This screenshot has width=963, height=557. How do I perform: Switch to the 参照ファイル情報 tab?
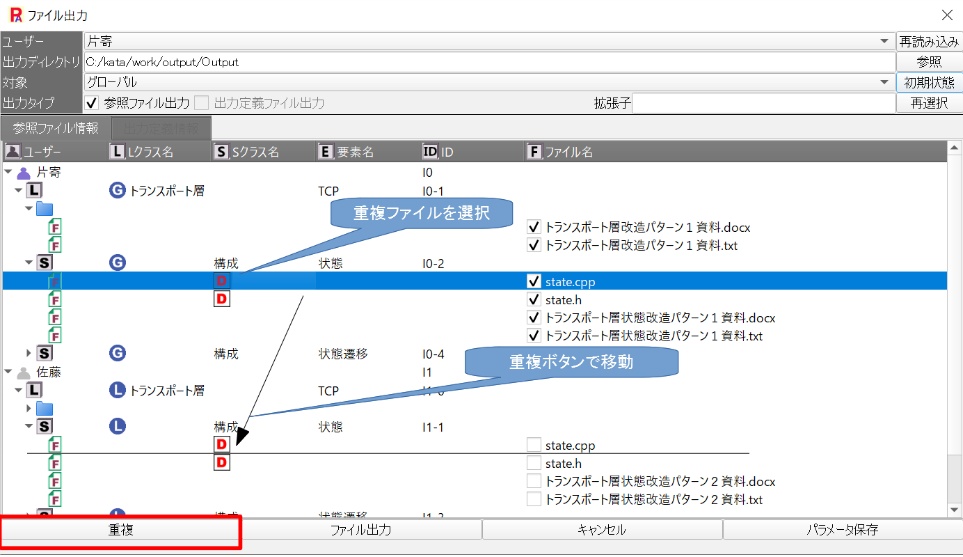click(x=55, y=128)
